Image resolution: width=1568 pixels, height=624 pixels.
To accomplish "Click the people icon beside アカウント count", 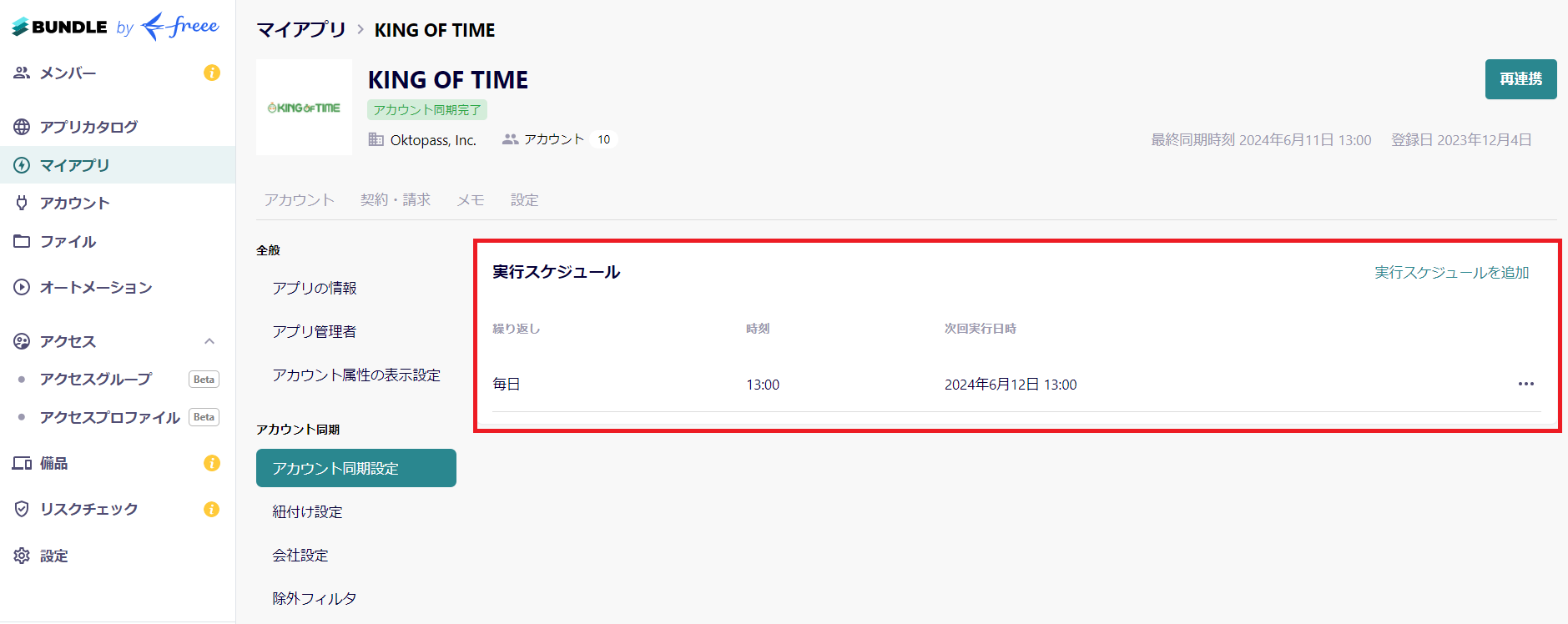I will pyautogui.click(x=510, y=139).
